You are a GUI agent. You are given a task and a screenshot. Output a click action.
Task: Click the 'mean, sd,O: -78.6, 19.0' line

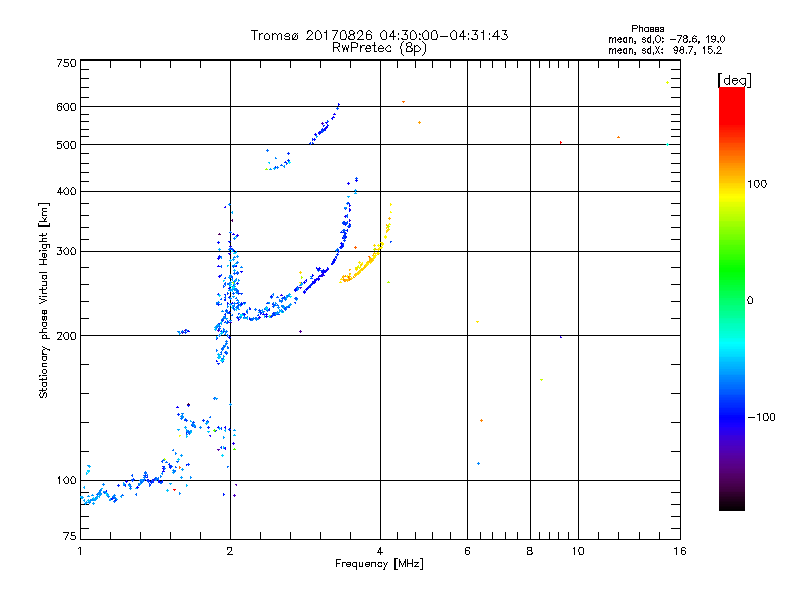pyautogui.click(x=666, y=39)
